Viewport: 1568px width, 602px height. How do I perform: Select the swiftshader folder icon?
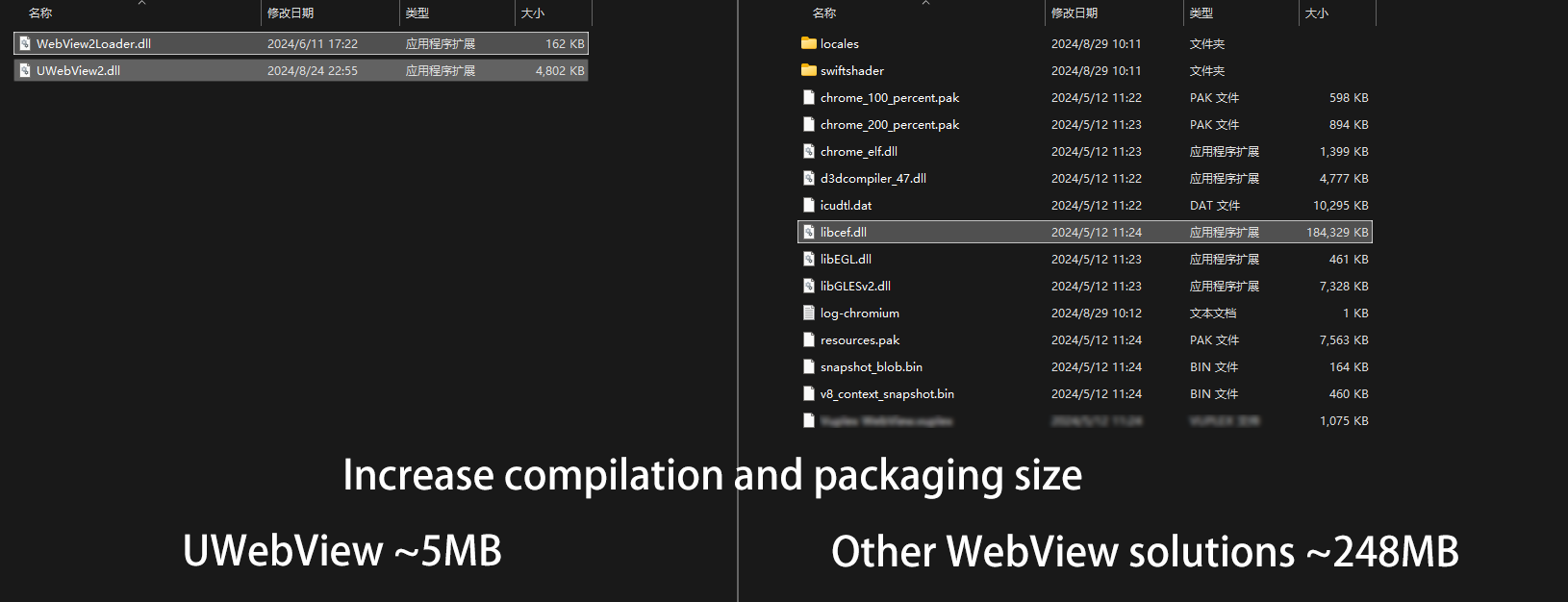click(x=808, y=70)
